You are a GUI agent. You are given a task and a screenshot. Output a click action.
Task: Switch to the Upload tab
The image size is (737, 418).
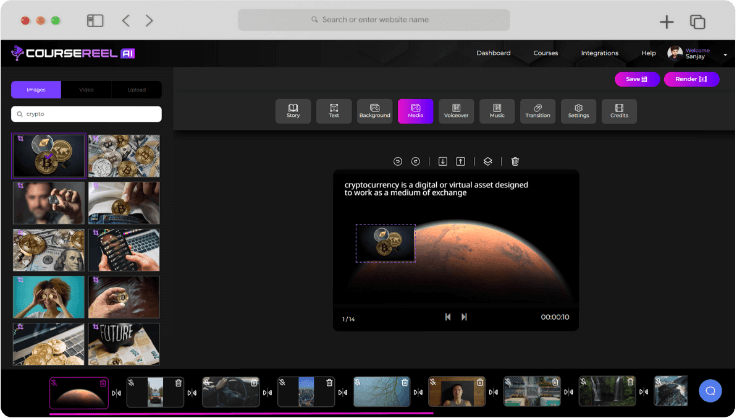137,90
